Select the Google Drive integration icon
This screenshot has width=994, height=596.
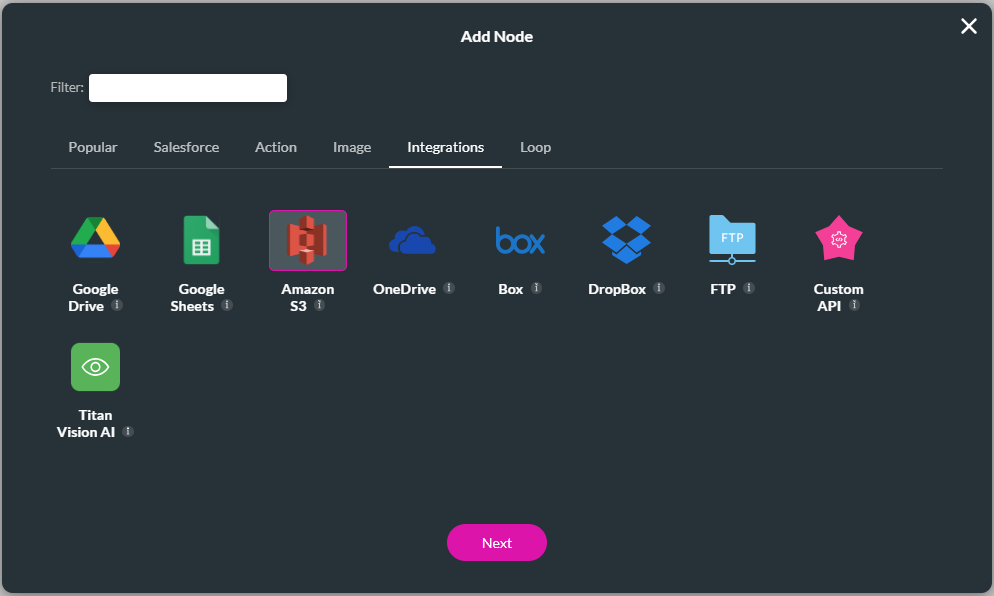click(95, 239)
